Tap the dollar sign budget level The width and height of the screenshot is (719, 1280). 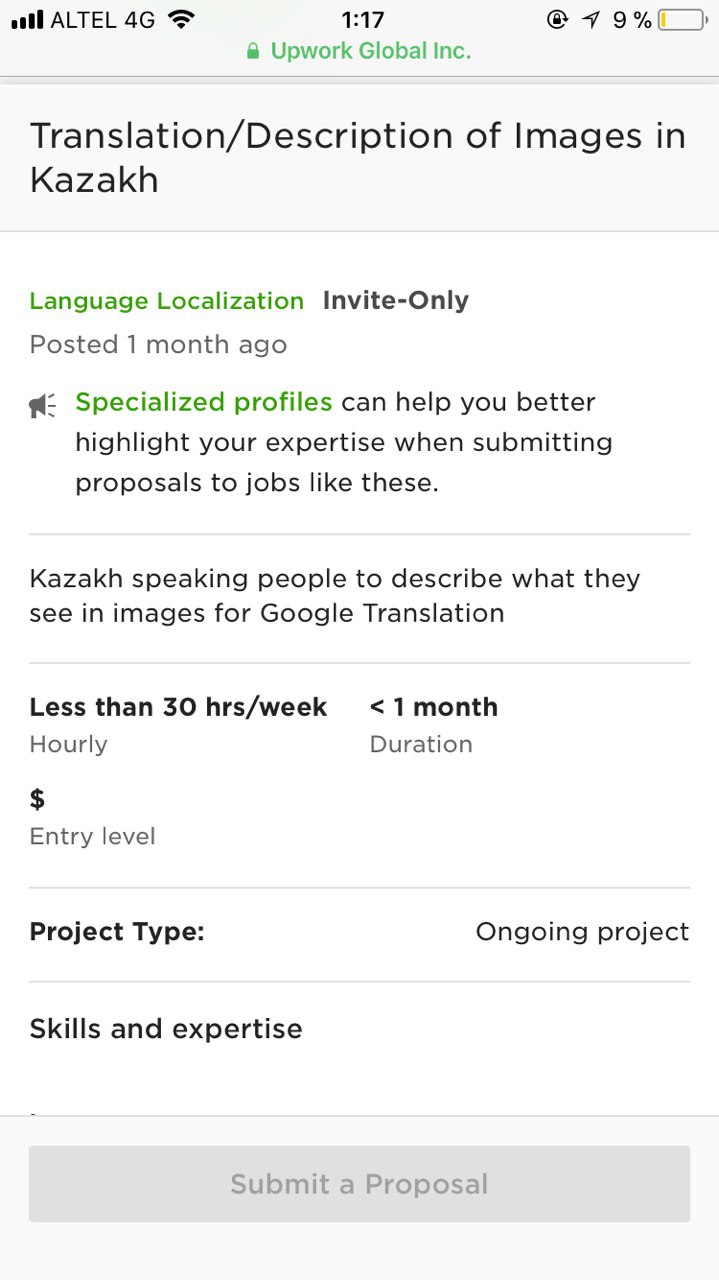(37, 798)
